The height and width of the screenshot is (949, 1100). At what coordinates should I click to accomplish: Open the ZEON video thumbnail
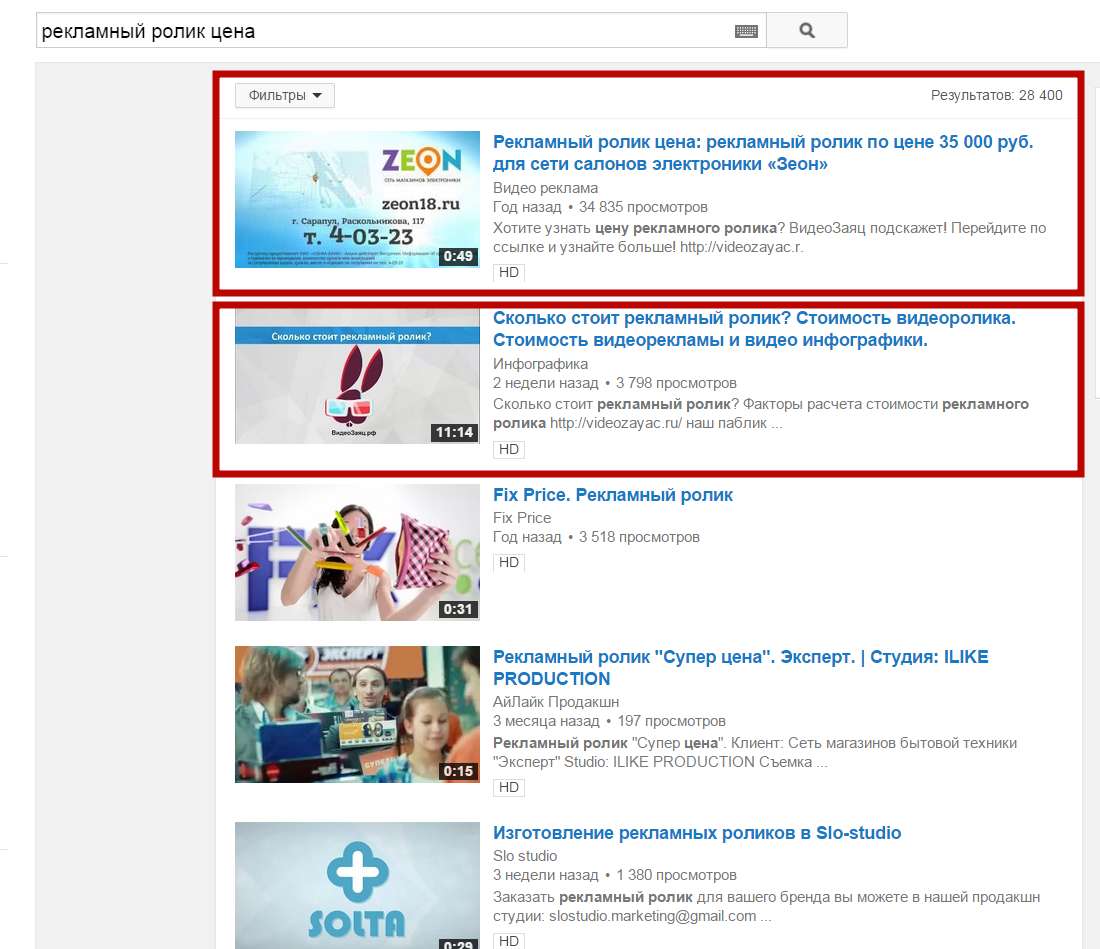(357, 199)
